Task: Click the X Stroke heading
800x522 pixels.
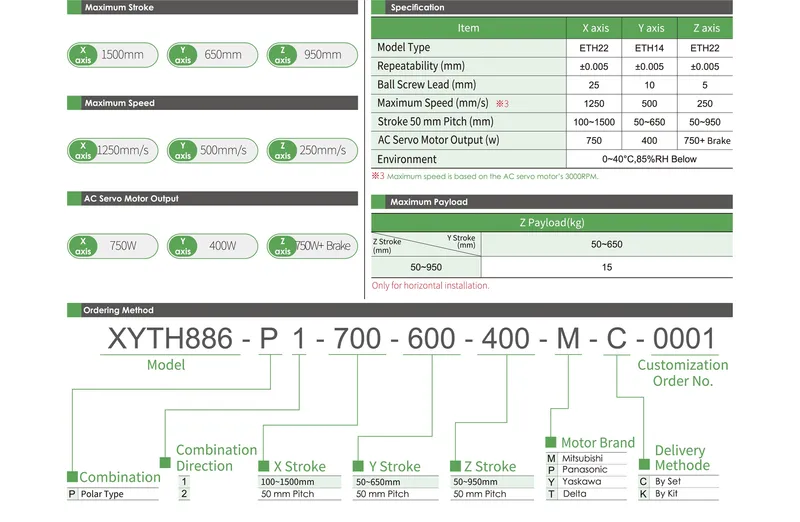Action: coord(299,466)
